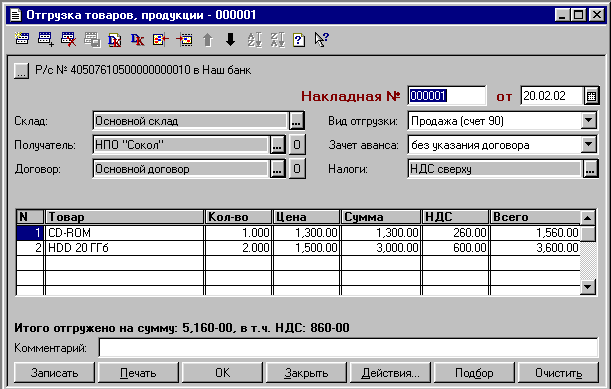Click the Кол-во column header
Viewport: 611px width, 389px height.
tap(238, 217)
